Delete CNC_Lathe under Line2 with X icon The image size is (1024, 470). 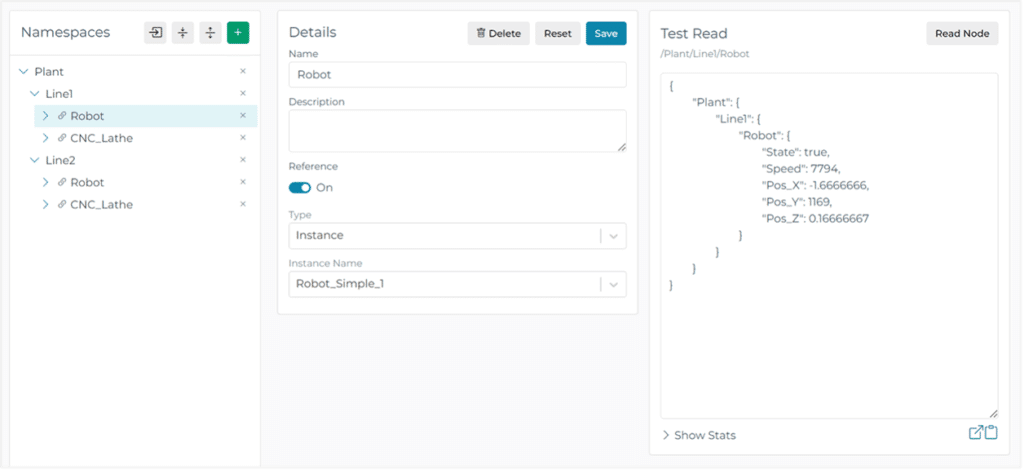tap(242, 205)
